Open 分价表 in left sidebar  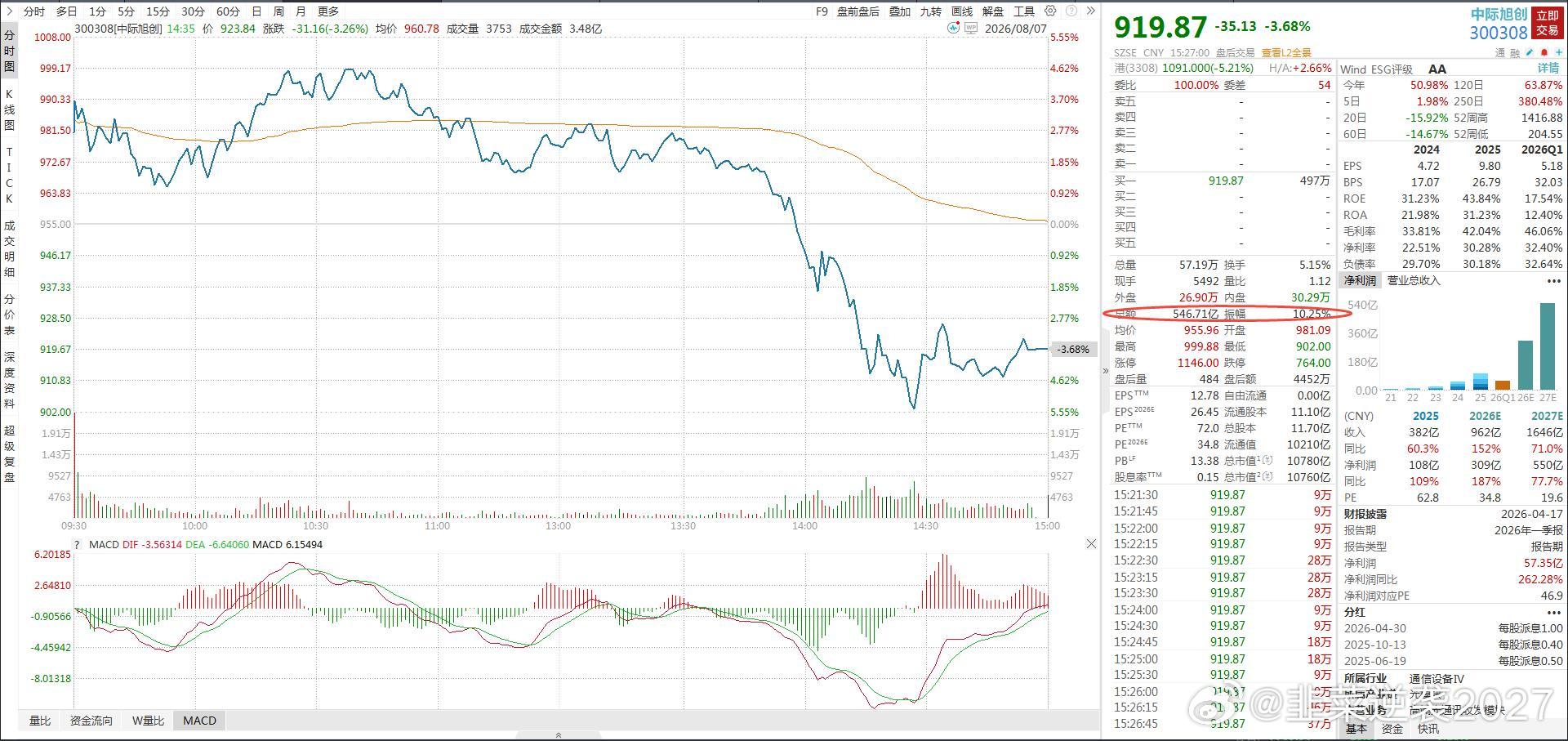click(10, 315)
